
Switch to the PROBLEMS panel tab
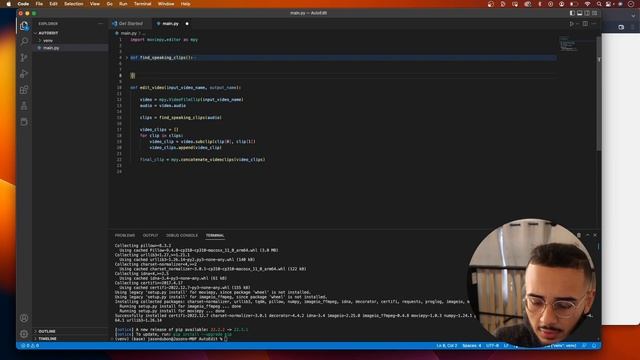[x=125, y=236]
